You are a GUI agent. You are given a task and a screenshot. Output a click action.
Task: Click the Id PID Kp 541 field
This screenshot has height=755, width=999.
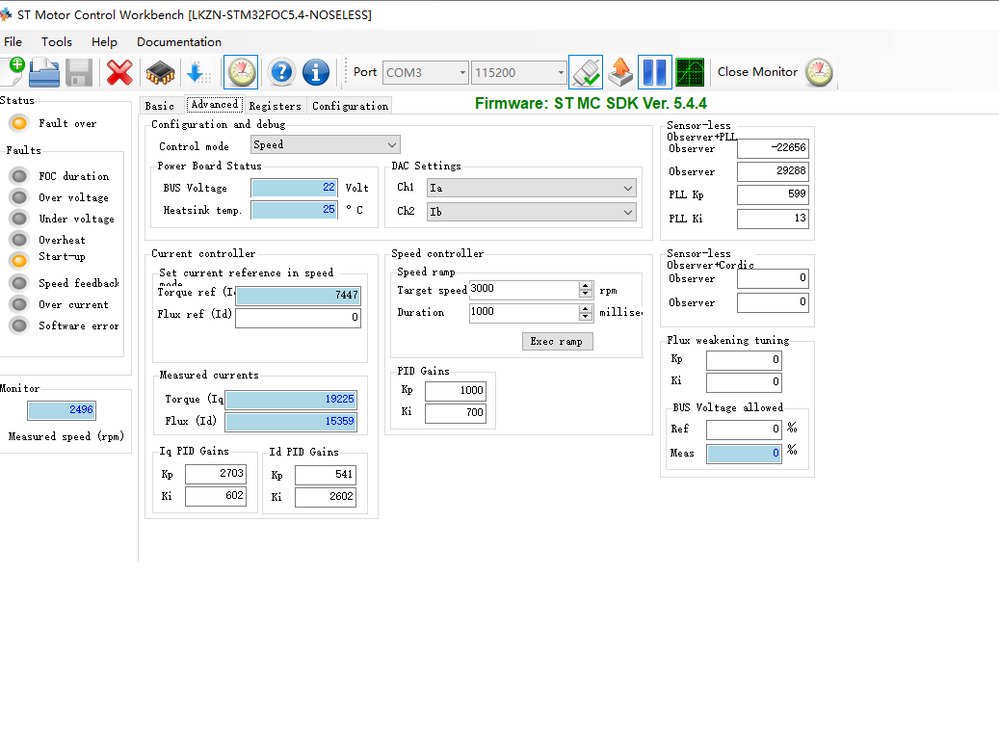pos(325,475)
